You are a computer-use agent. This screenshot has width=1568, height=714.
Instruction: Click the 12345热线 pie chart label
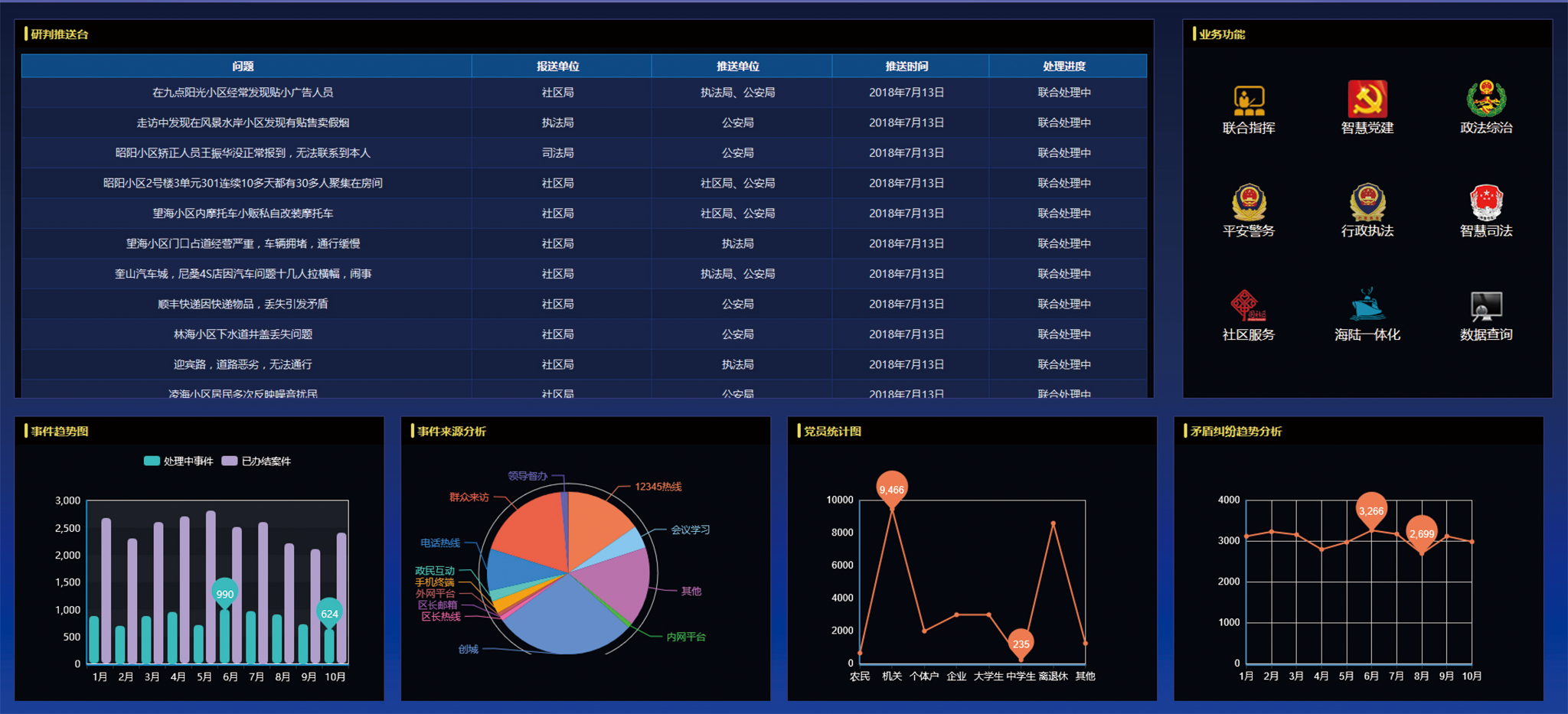(x=658, y=487)
